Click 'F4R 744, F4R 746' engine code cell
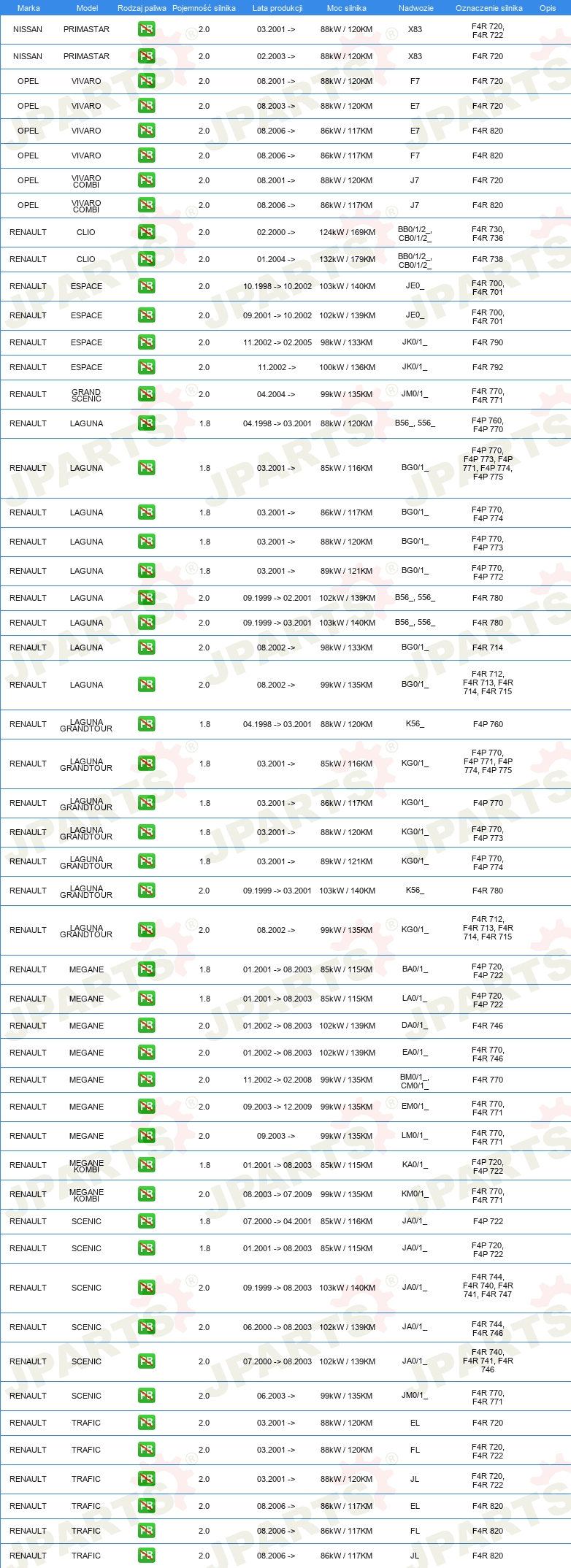The height and width of the screenshot is (1568, 571). click(488, 1329)
